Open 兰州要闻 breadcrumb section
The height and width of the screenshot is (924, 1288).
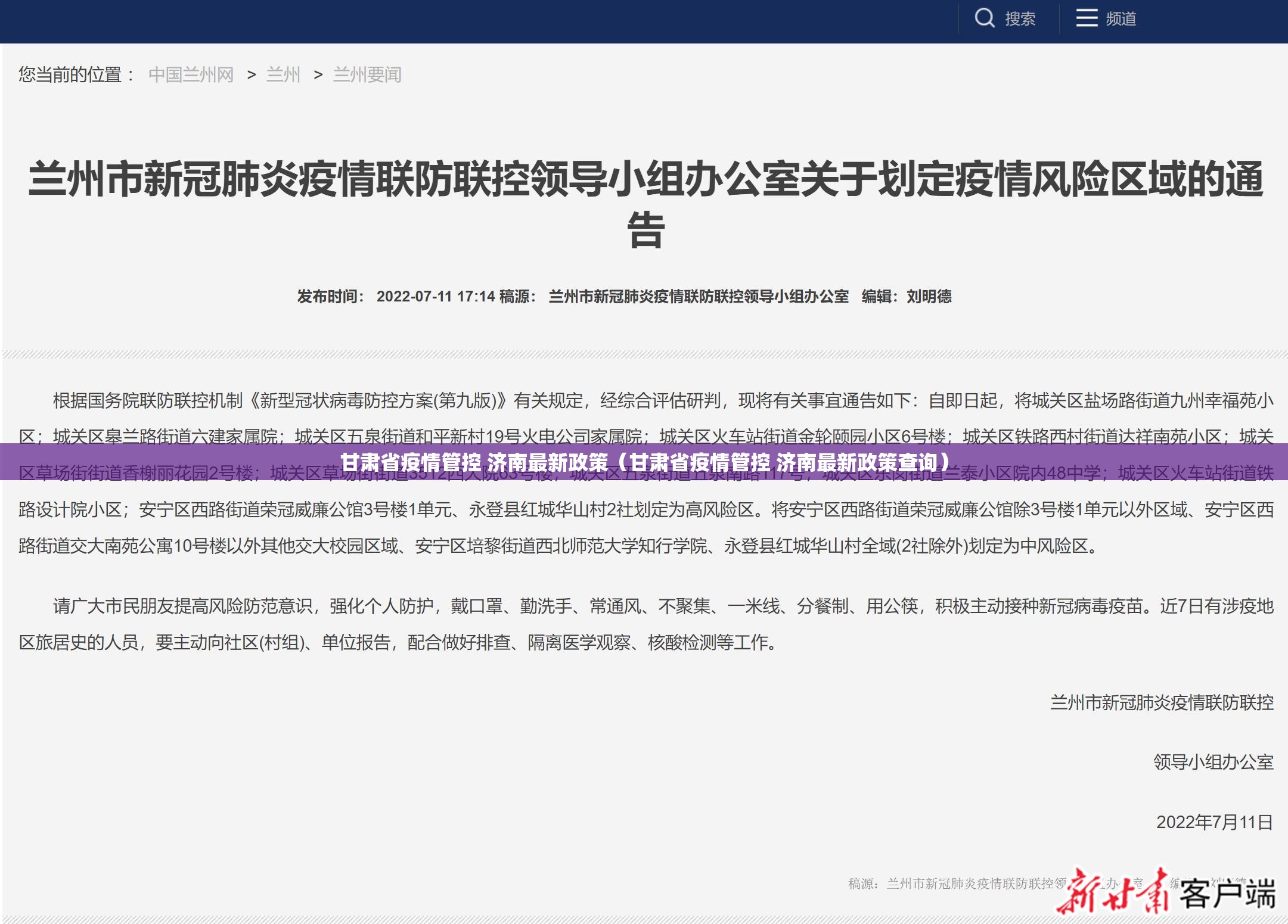click(x=367, y=75)
